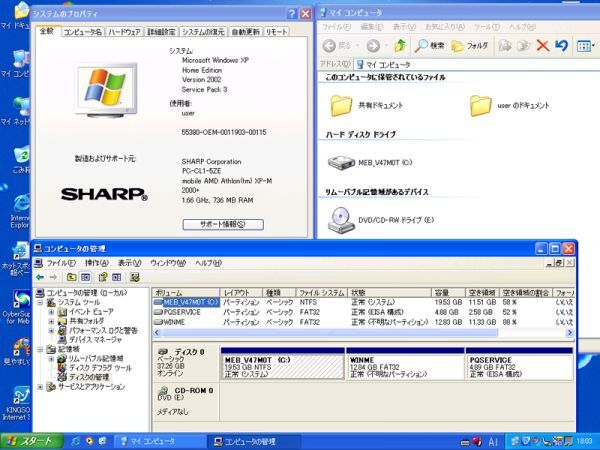
Task: Expand the Event Viewer tree node
Action: 51,312
